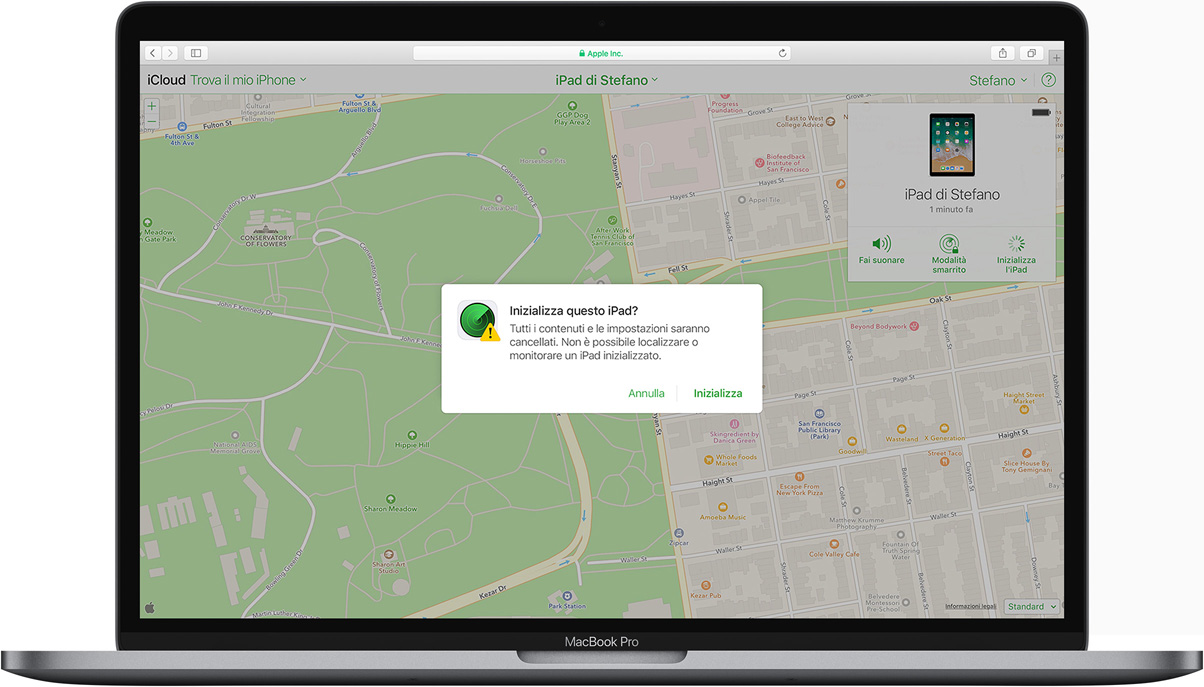The width and height of the screenshot is (1204, 687).
Task: Activate Modalità smarrito lost mode icon
Action: pos(949,244)
